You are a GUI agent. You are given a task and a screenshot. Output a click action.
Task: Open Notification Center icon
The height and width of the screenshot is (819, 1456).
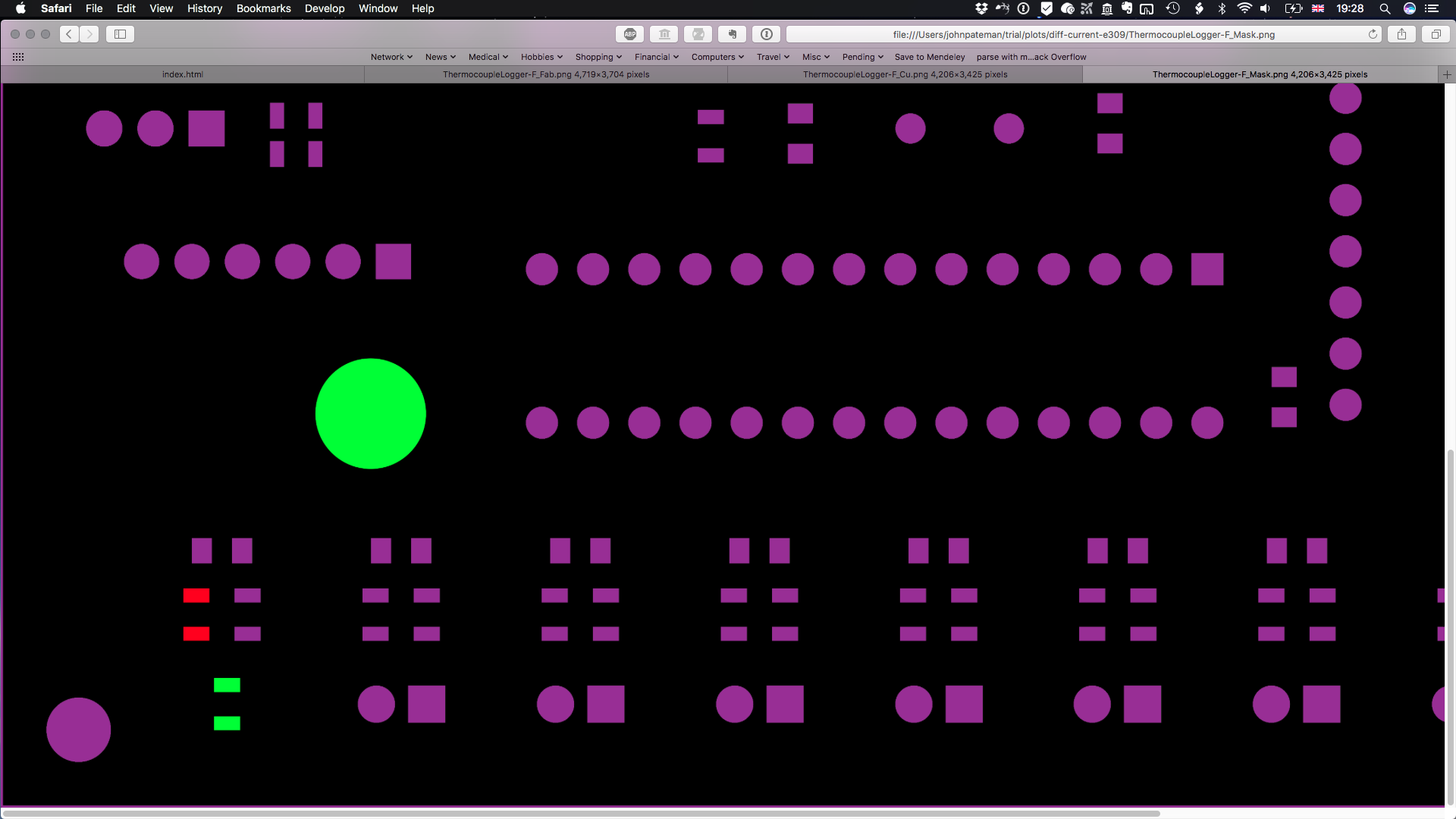pyautogui.click(x=1432, y=8)
